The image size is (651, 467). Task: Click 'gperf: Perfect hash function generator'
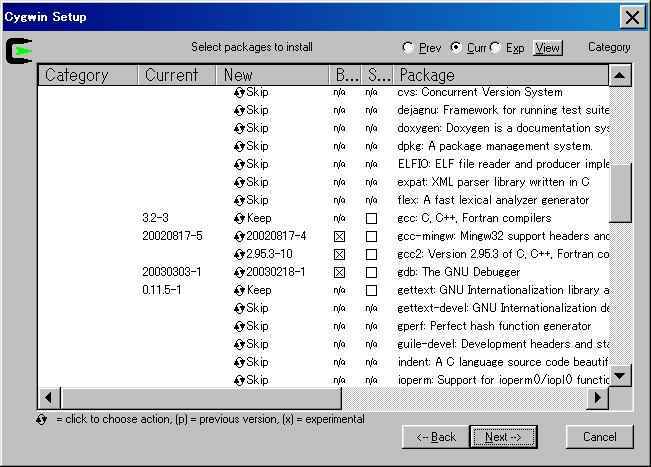(494, 326)
